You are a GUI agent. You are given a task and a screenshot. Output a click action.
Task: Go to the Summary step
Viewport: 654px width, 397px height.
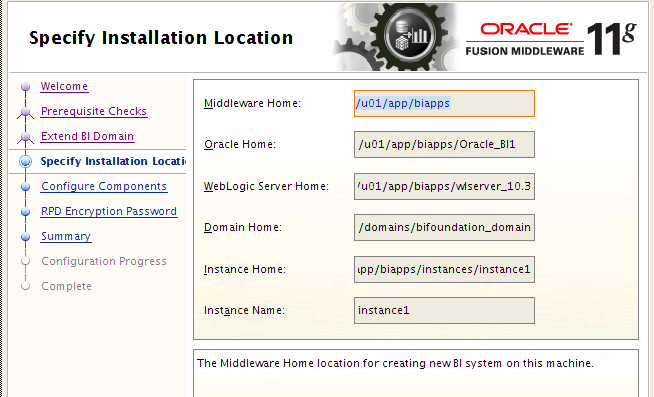pyautogui.click(x=66, y=236)
